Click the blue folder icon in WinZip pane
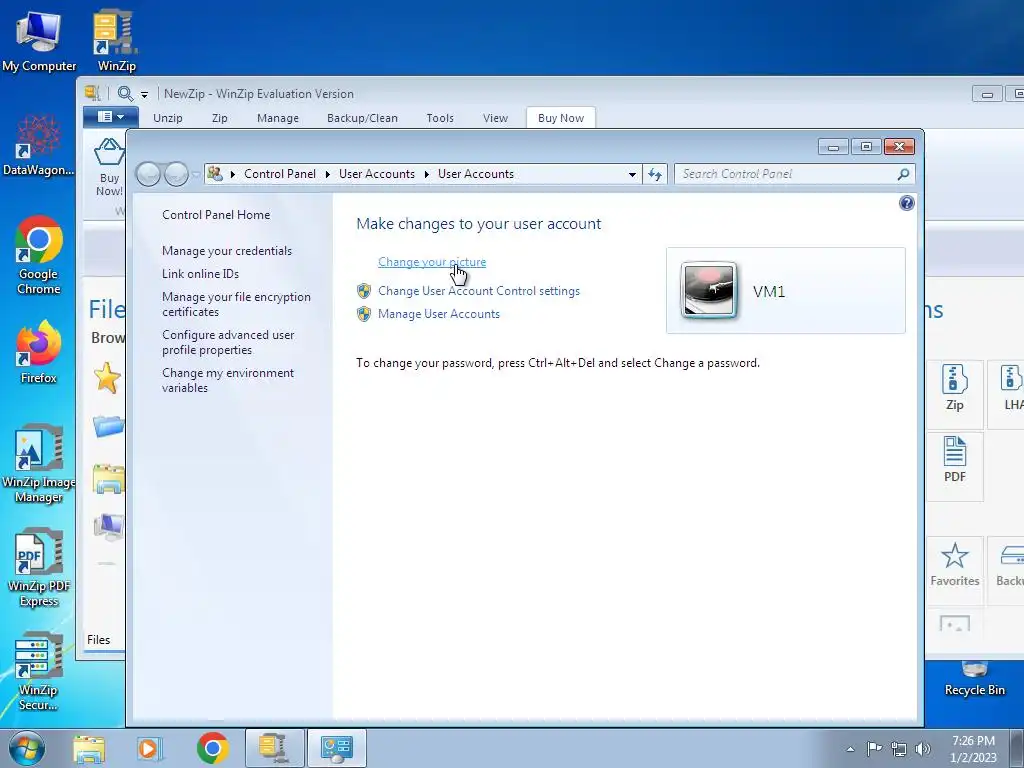This screenshot has width=1024, height=768. [x=108, y=426]
